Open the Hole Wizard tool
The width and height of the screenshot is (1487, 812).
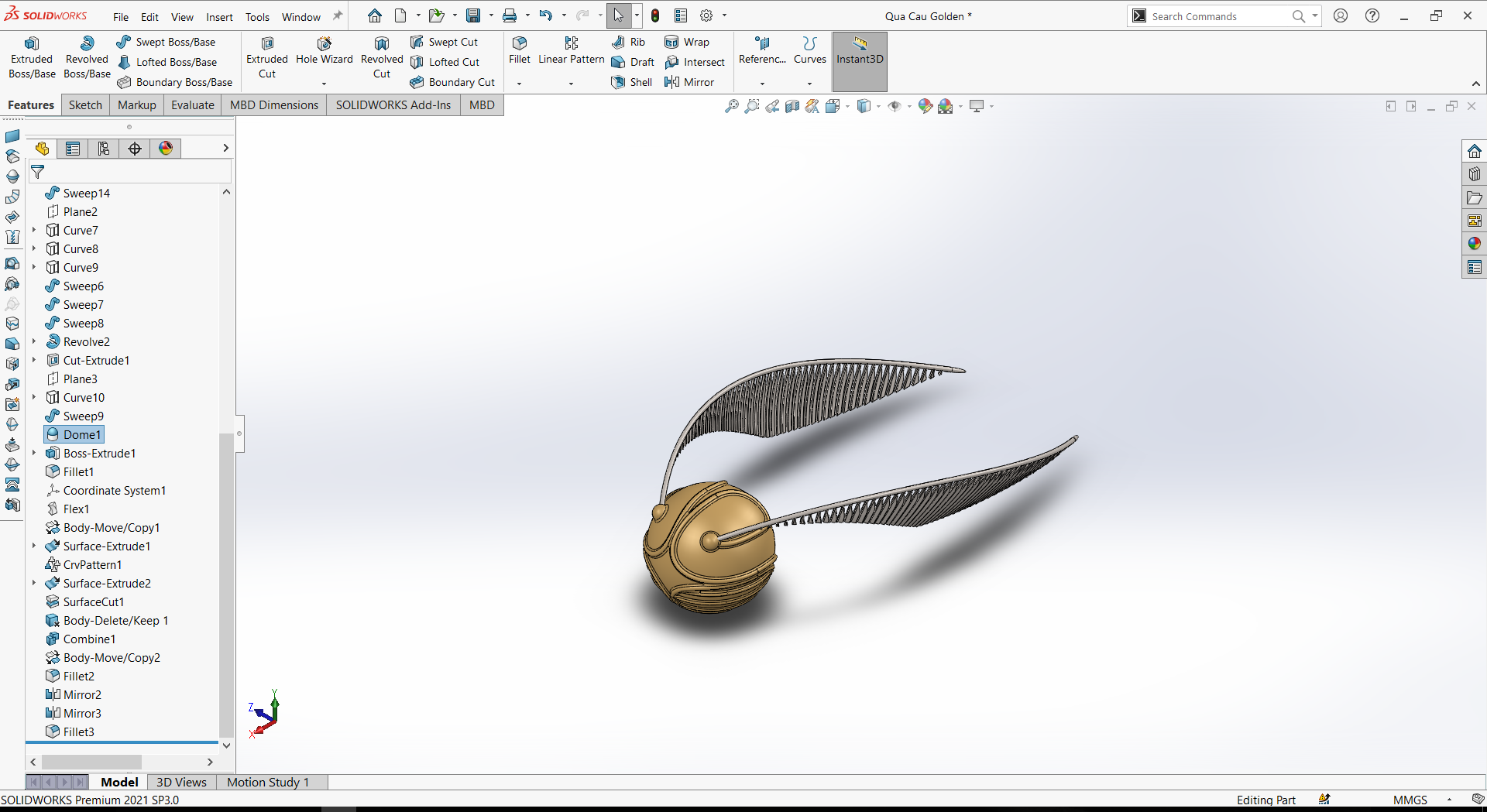click(324, 51)
